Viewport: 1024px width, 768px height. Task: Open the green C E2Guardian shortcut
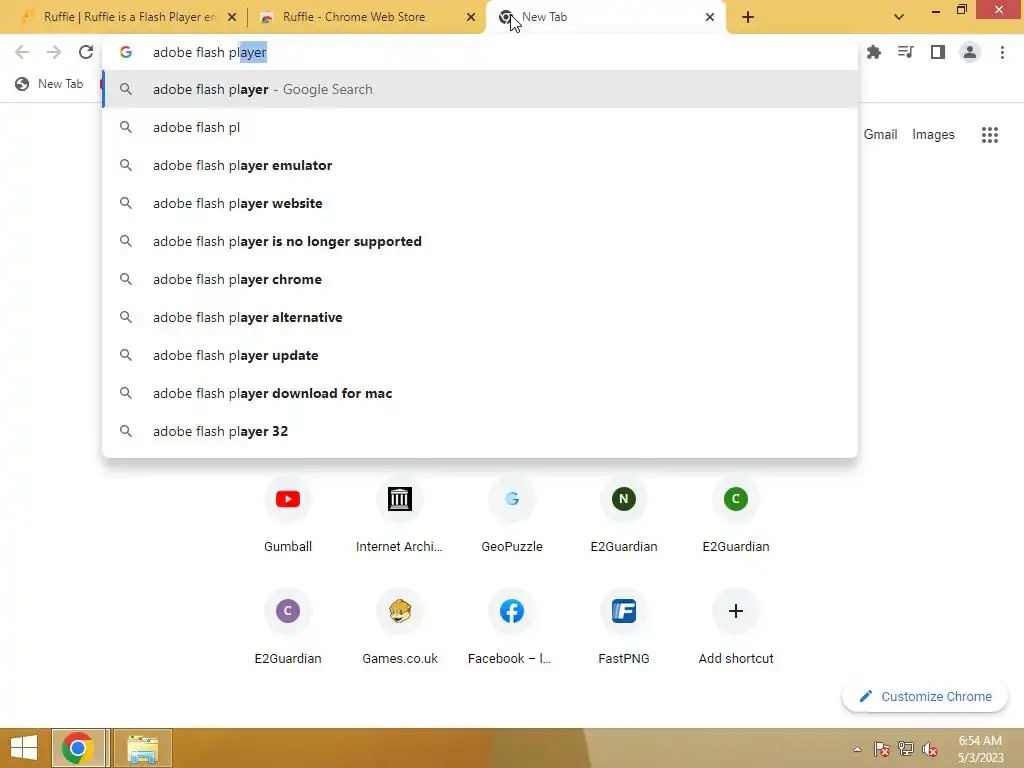pyautogui.click(x=735, y=515)
